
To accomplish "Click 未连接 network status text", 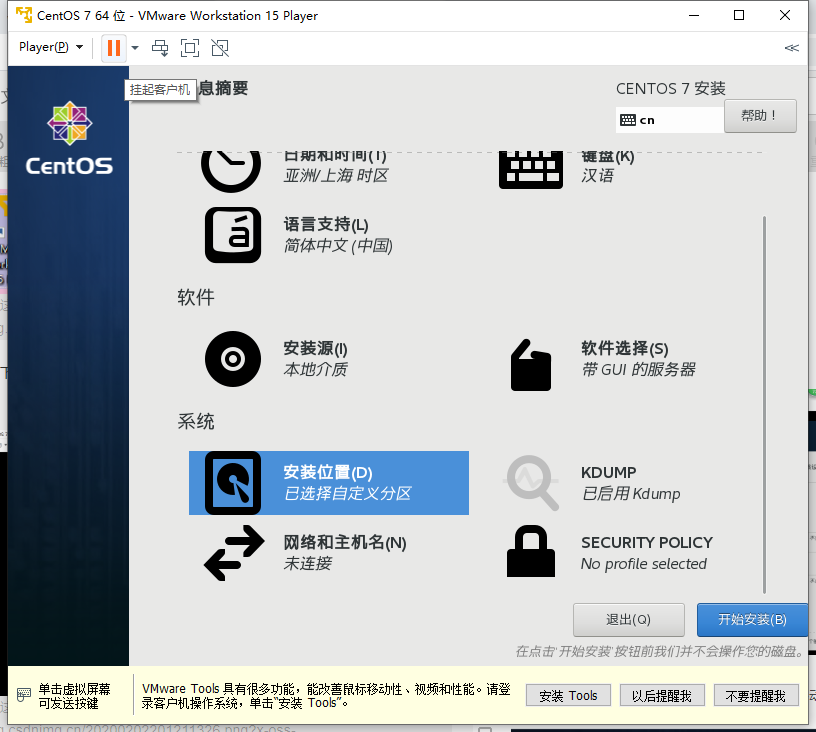I will click(x=308, y=563).
